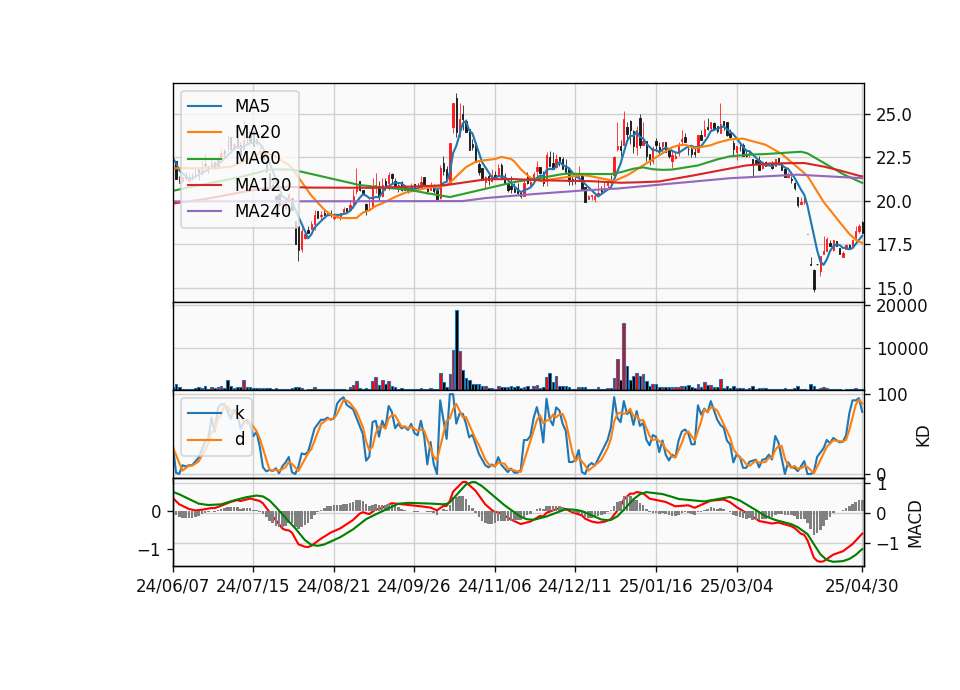Click the 24/09/26 date axis label

click(413, 586)
